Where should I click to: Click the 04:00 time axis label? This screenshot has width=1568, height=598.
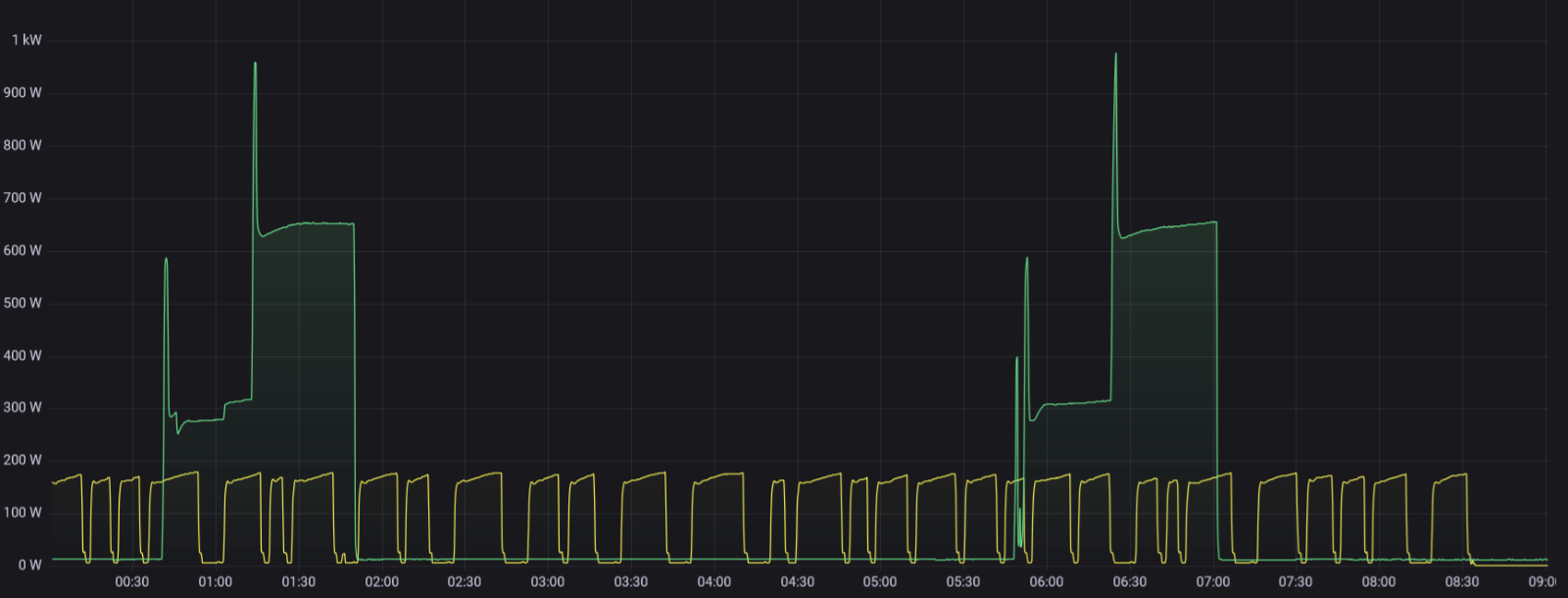(714, 582)
